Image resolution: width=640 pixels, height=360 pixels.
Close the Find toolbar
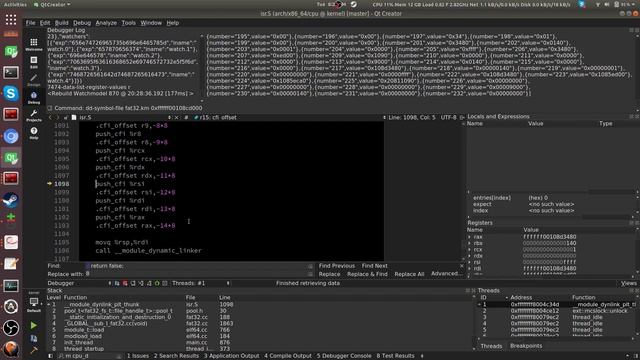[x=462, y=266]
